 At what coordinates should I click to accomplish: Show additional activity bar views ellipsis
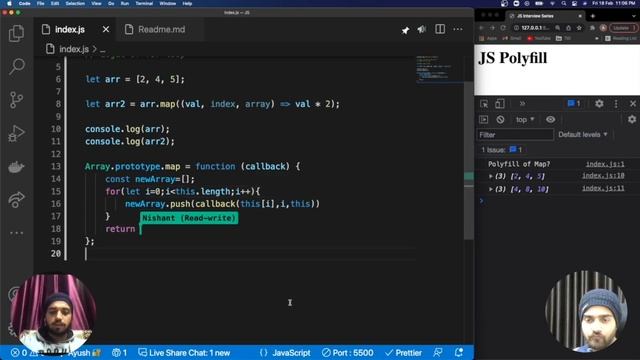click(x=16, y=233)
